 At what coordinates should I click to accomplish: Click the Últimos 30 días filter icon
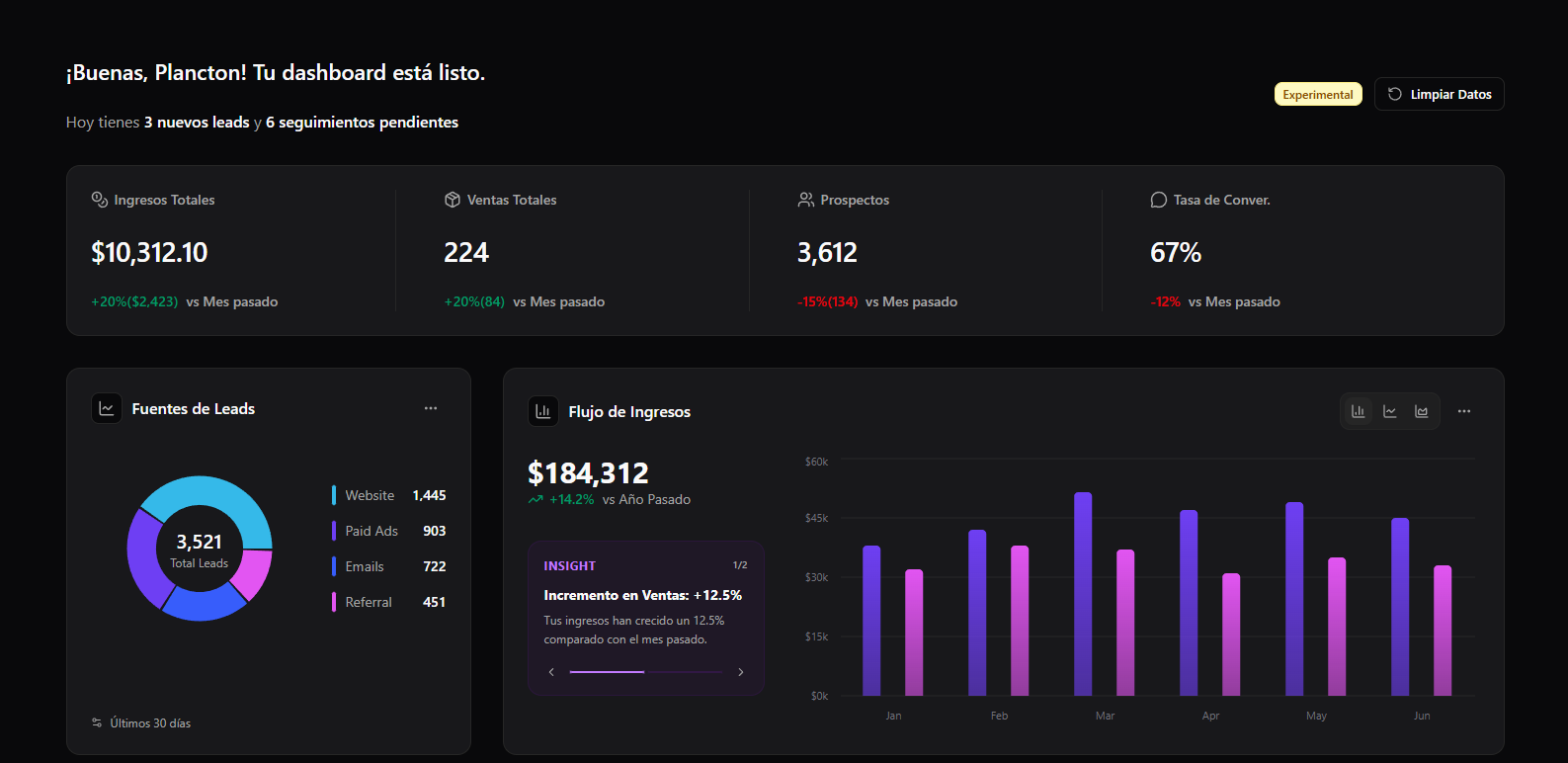(x=97, y=722)
